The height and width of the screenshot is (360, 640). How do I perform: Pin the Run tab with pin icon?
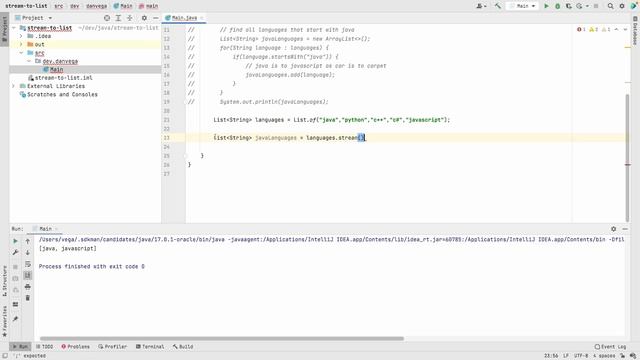point(16,318)
